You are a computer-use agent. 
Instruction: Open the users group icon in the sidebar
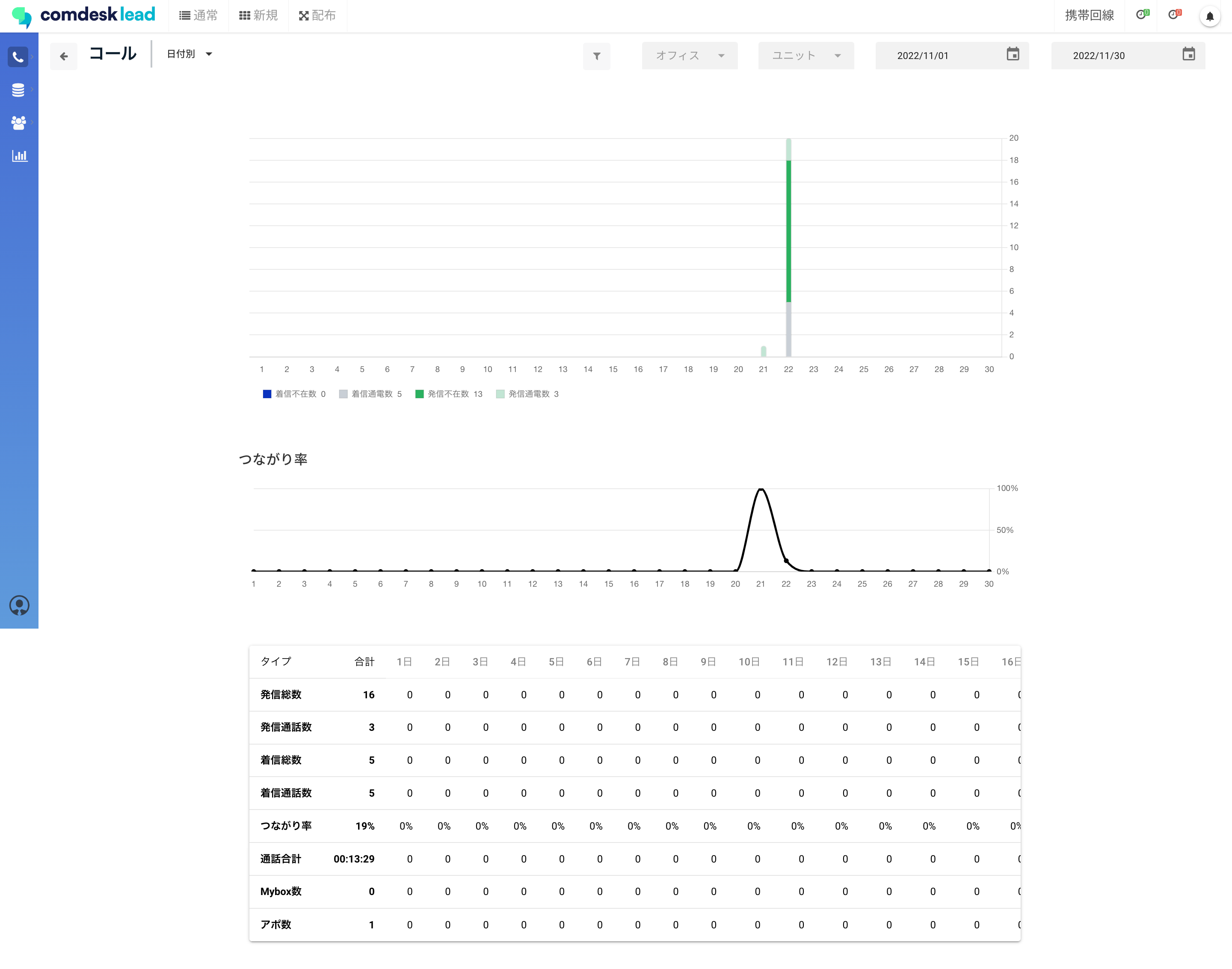pos(18,123)
